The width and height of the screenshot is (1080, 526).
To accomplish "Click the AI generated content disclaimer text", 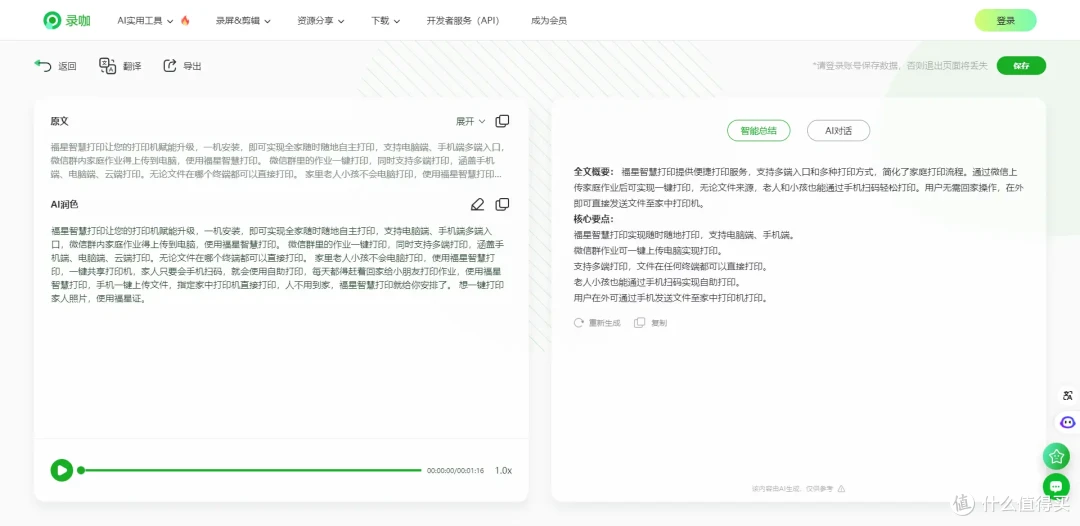I will pos(793,489).
